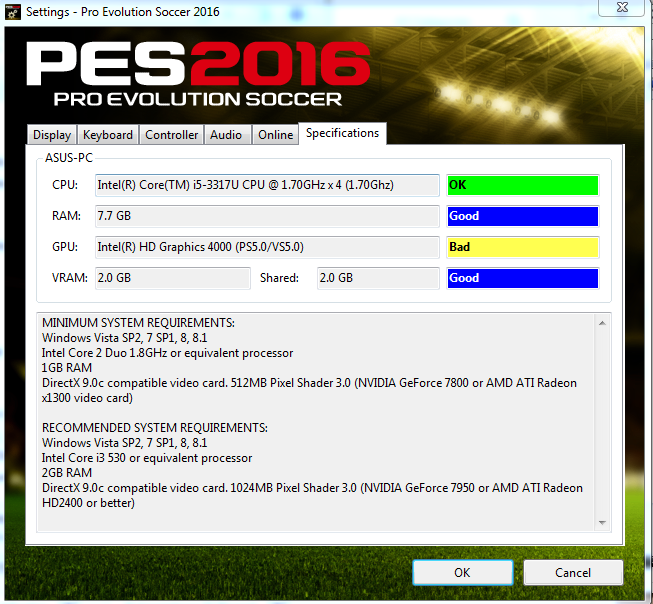
Task: Click the '1GB RAM' line
Action: pyautogui.click(x=67, y=368)
